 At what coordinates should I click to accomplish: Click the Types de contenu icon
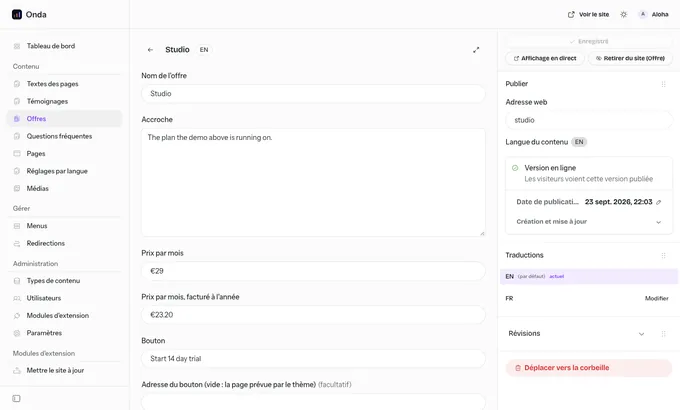pos(17,281)
